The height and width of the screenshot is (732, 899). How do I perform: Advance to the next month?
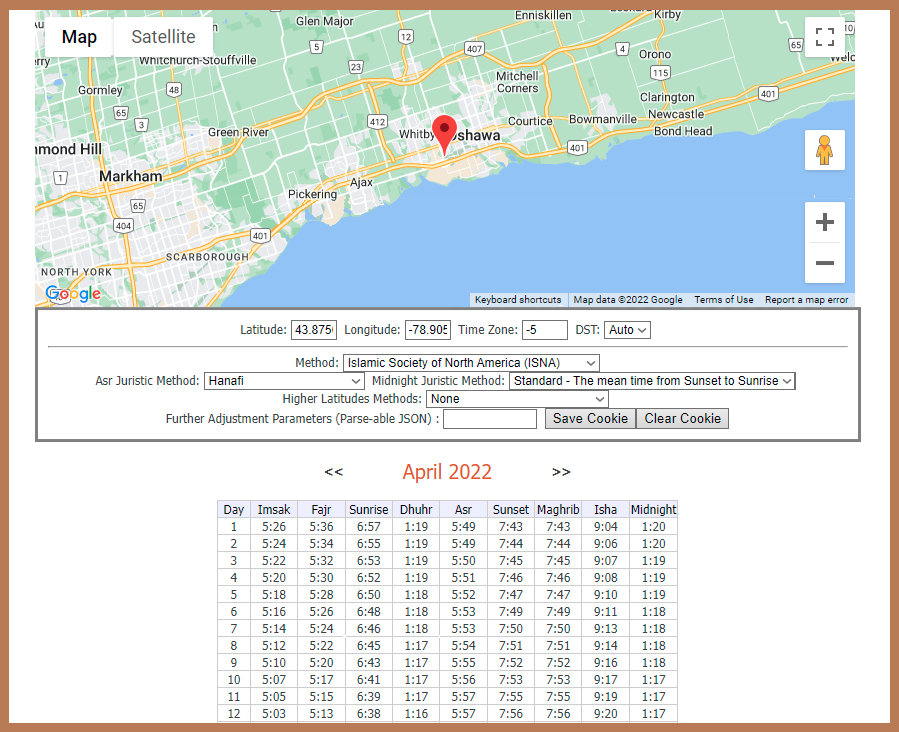561,472
